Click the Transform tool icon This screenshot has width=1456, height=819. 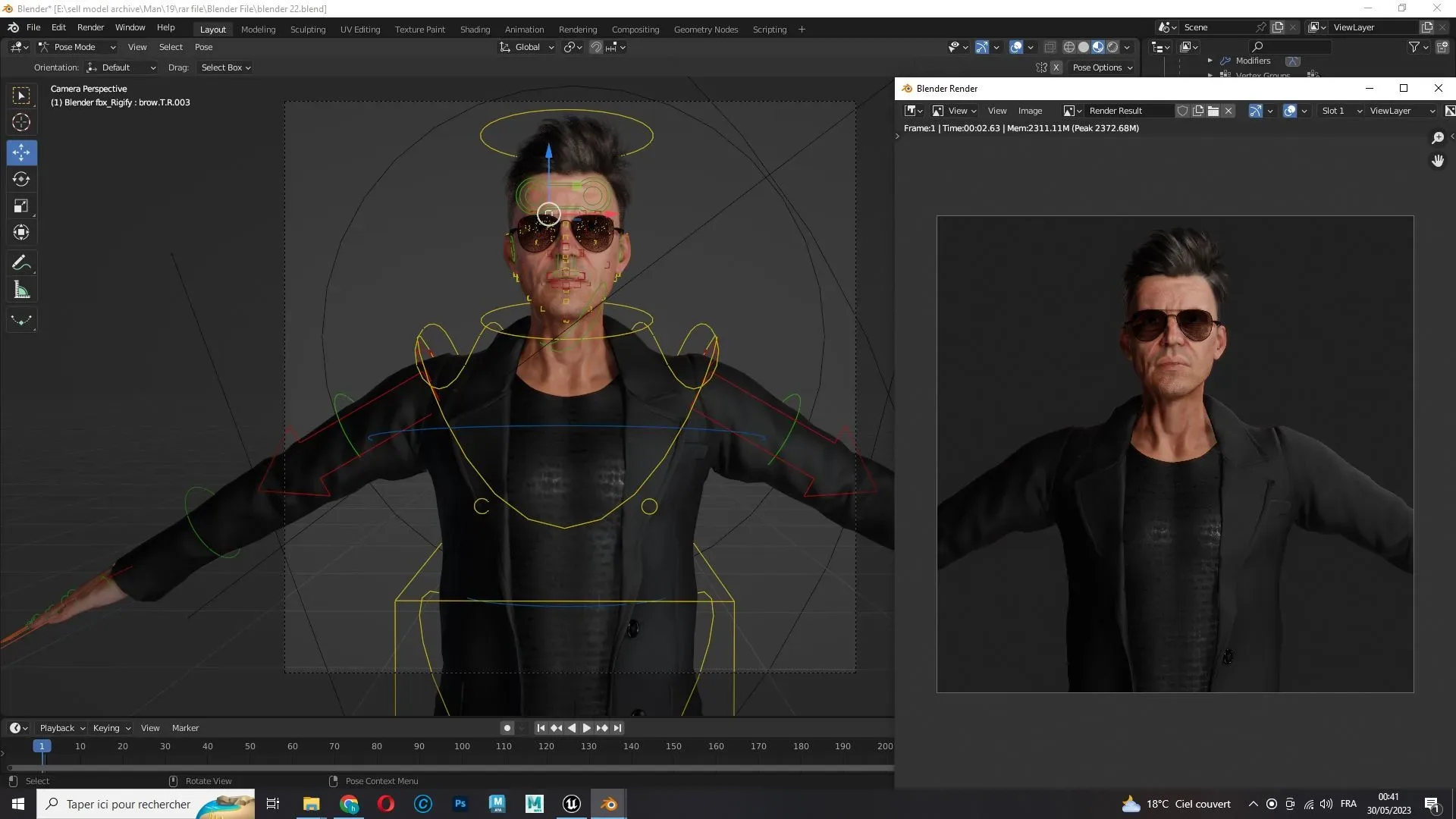coord(21,233)
